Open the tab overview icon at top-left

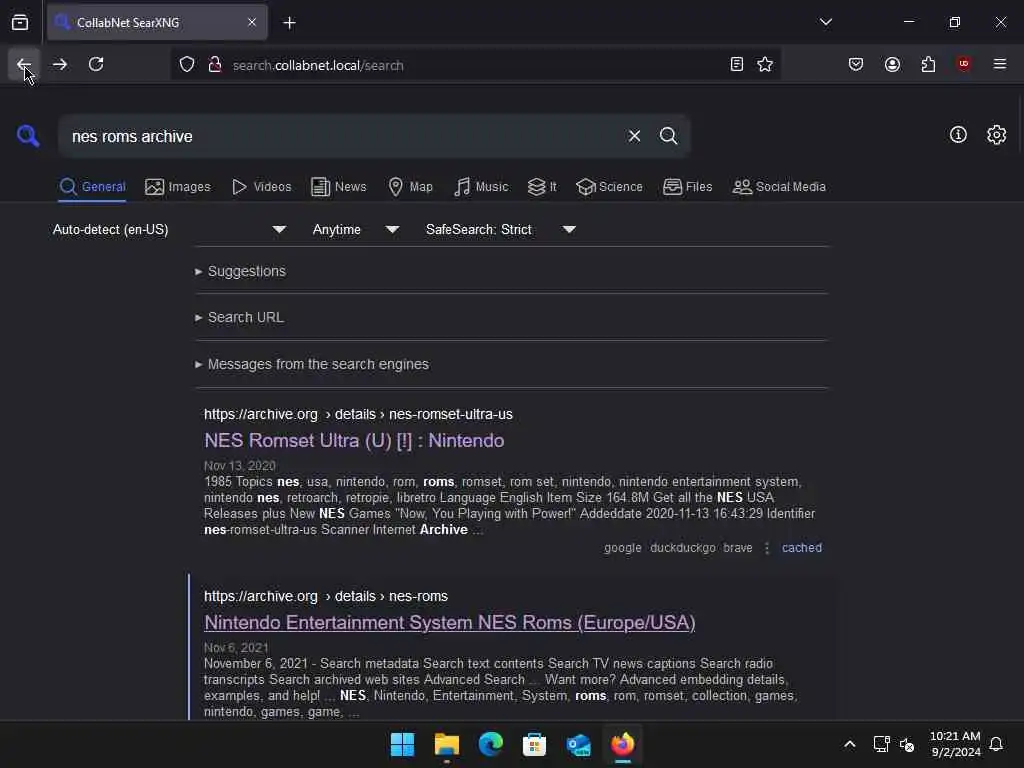point(20,23)
